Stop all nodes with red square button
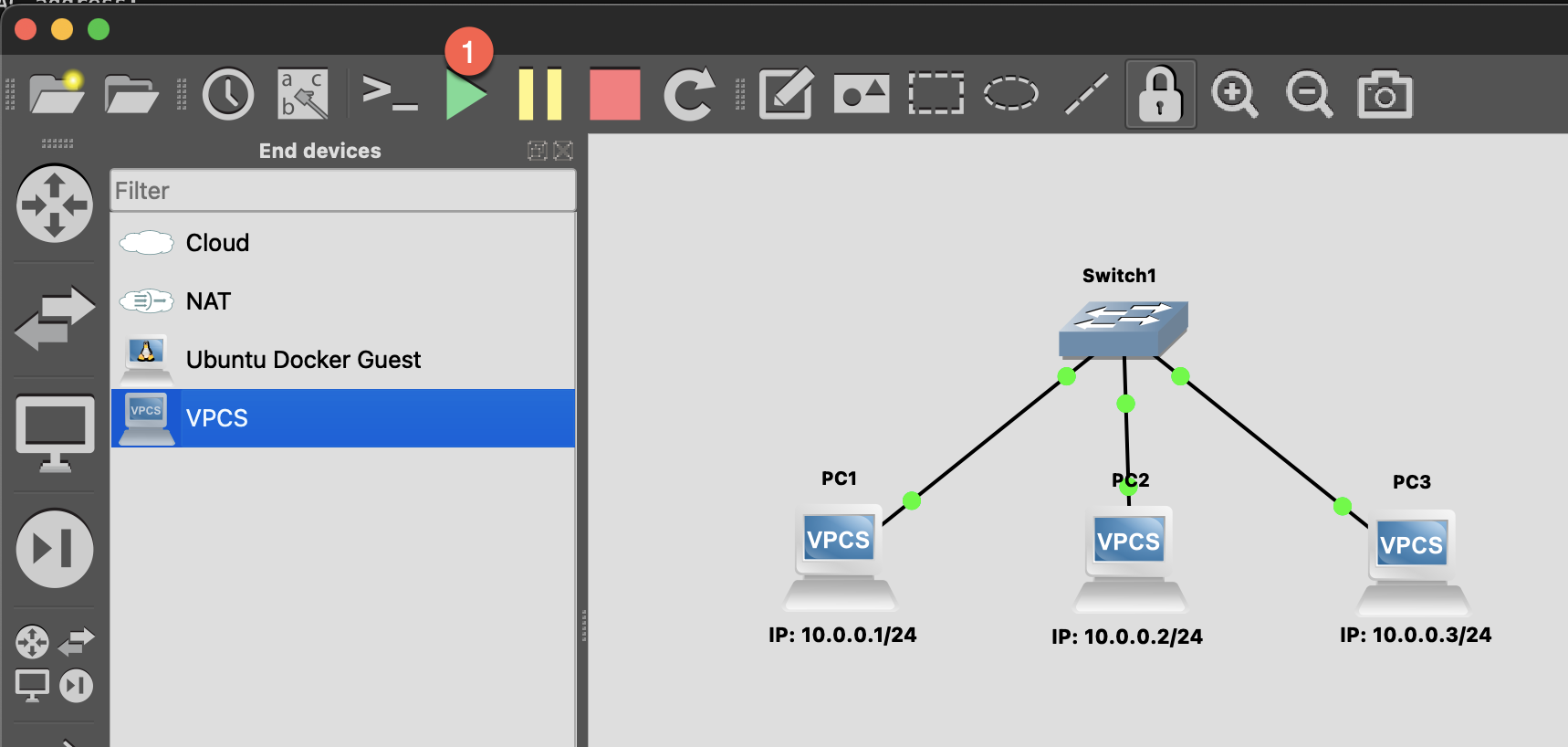Screen dimensions: 1568x747 pos(614,94)
